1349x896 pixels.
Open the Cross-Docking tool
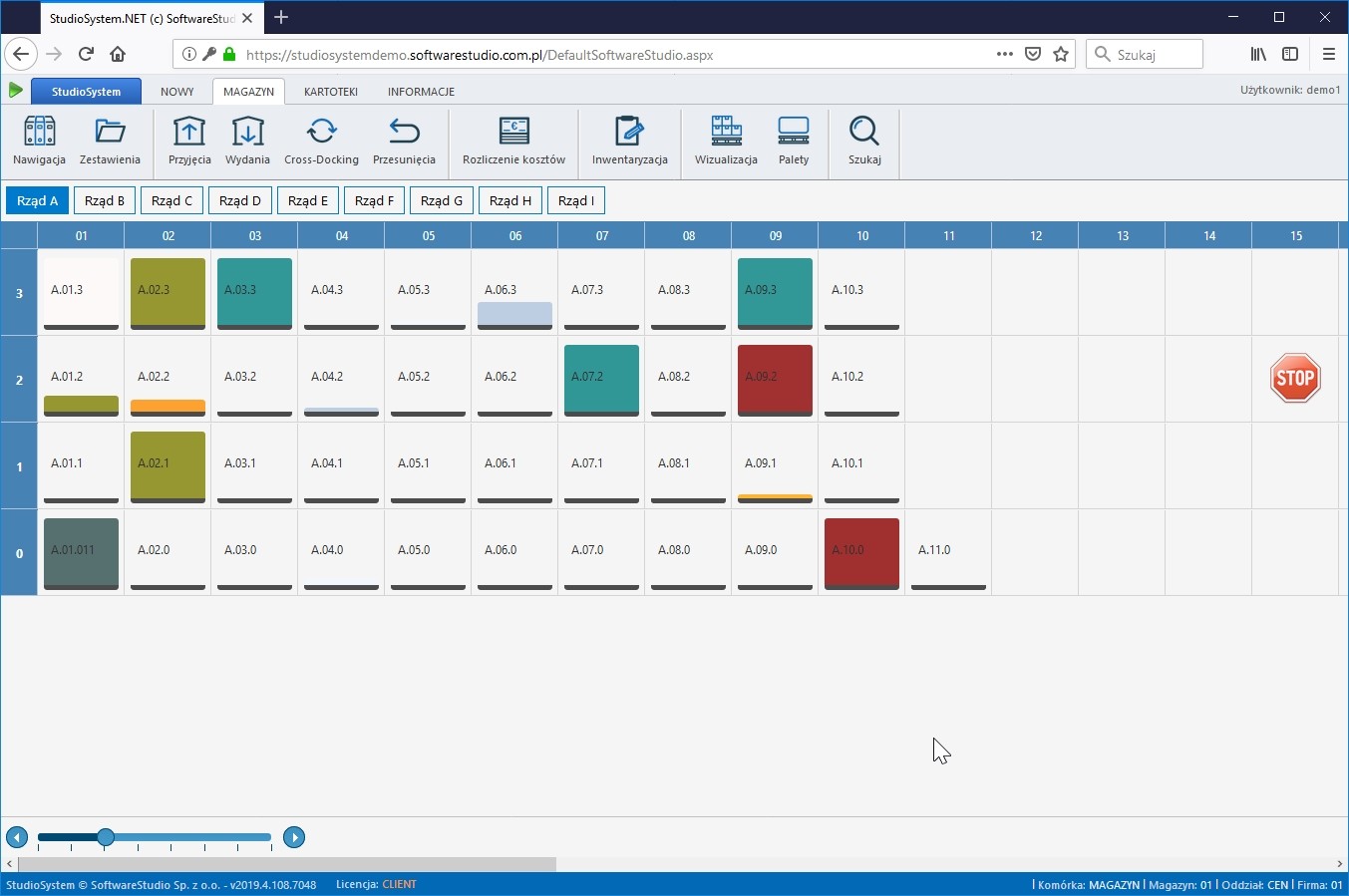coord(321,141)
